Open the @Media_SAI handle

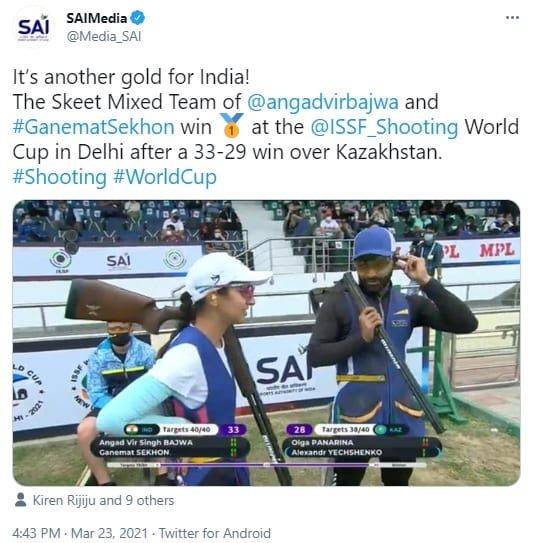pos(104,37)
